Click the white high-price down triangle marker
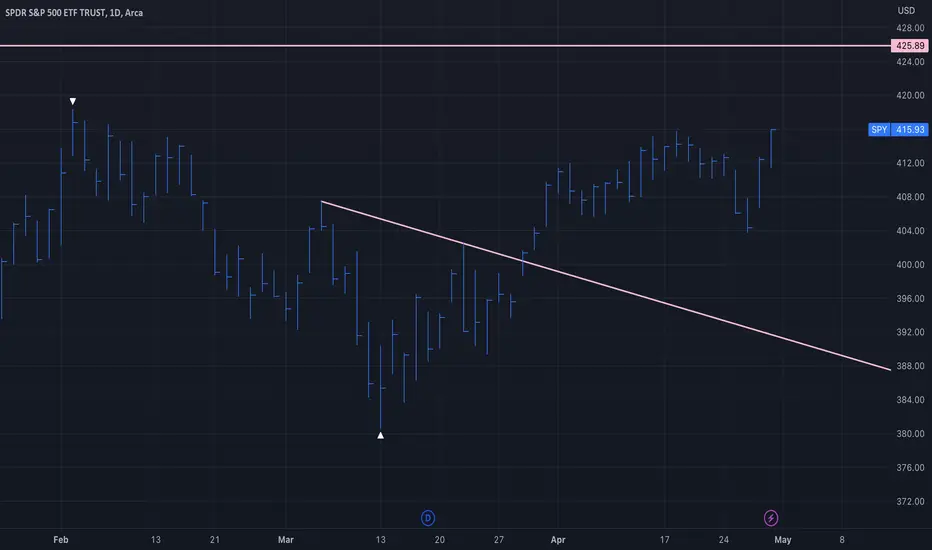Viewport: 932px width, 550px height. point(73,102)
